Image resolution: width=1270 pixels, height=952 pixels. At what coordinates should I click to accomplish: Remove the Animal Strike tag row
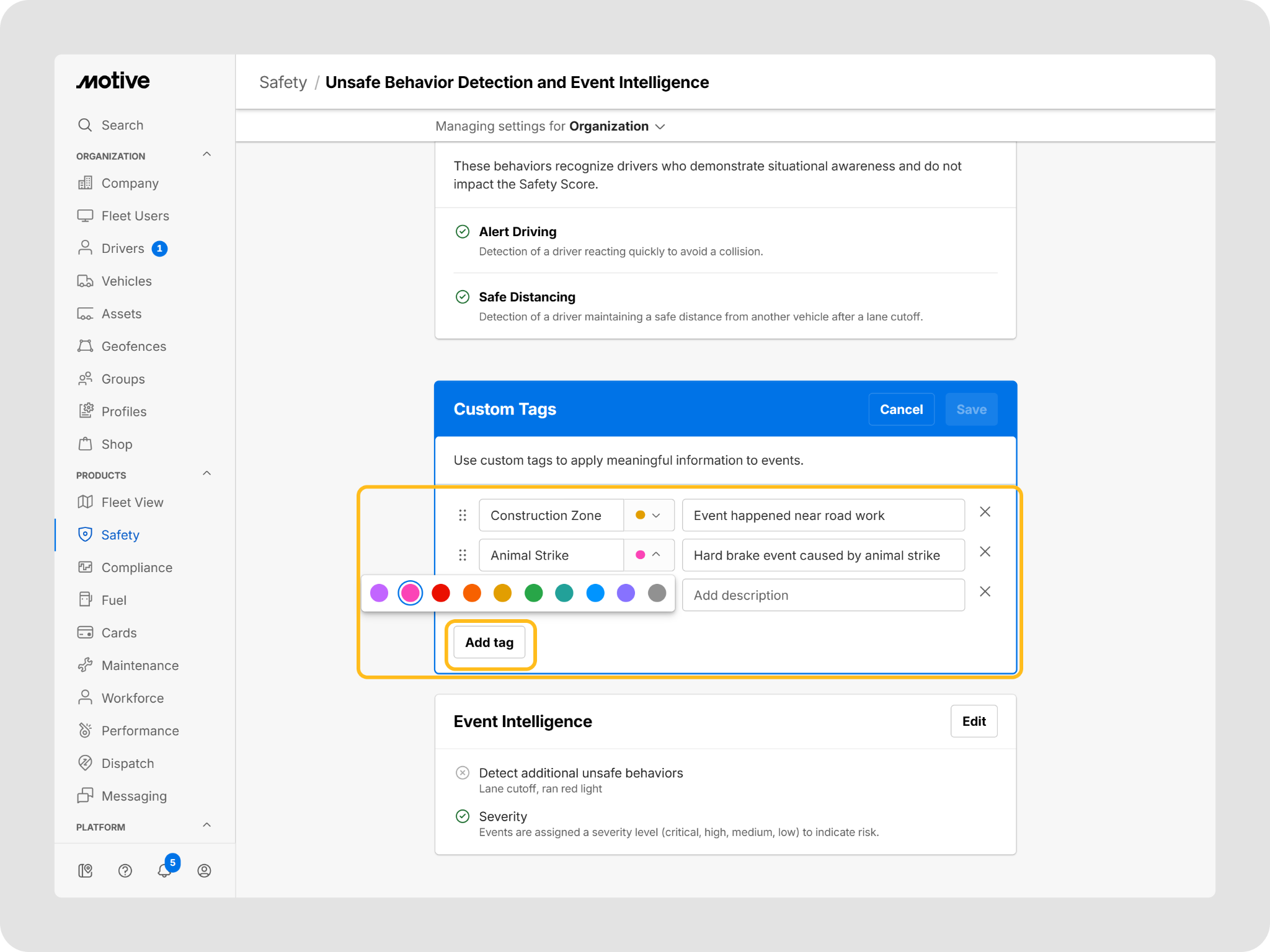[x=985, y=552]
